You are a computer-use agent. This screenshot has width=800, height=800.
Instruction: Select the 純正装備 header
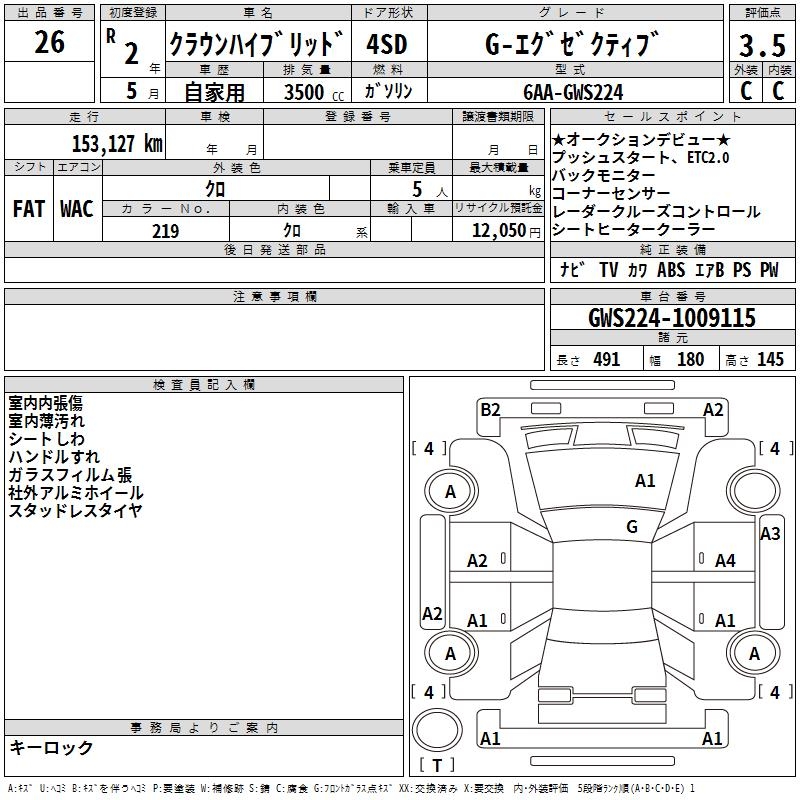[672, 249]
